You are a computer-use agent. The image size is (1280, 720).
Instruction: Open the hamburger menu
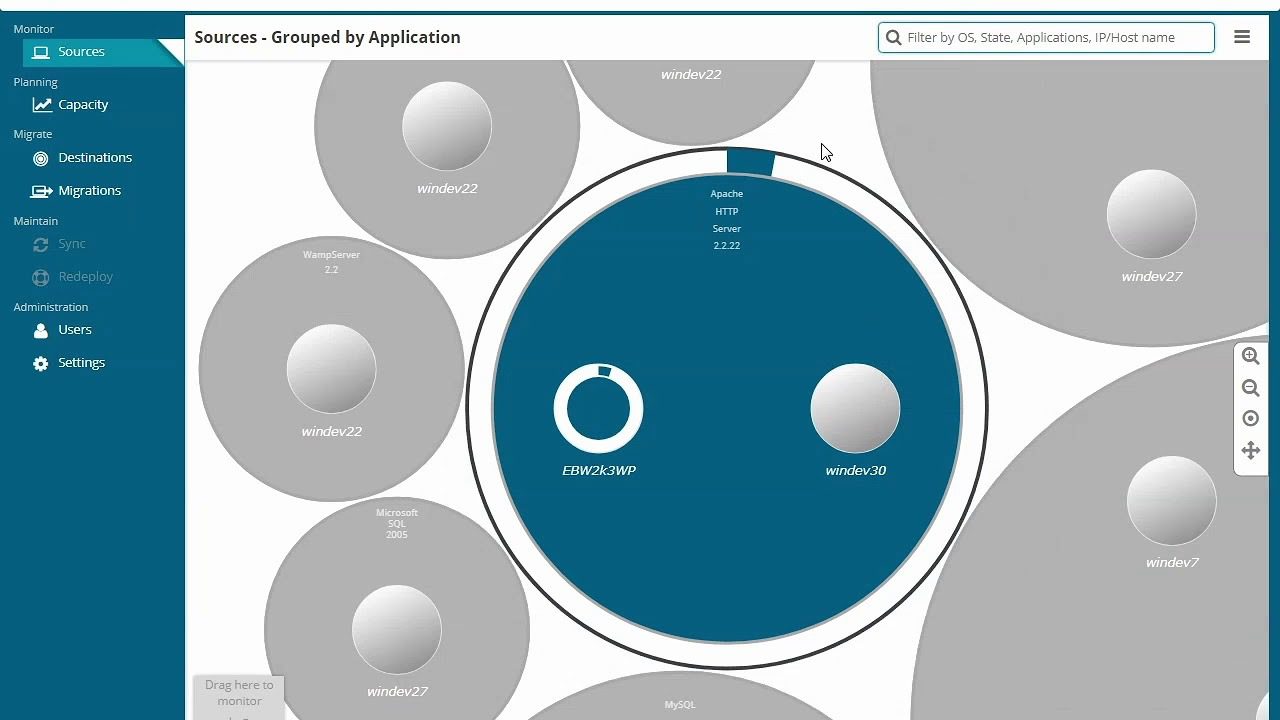point(1242,37)
